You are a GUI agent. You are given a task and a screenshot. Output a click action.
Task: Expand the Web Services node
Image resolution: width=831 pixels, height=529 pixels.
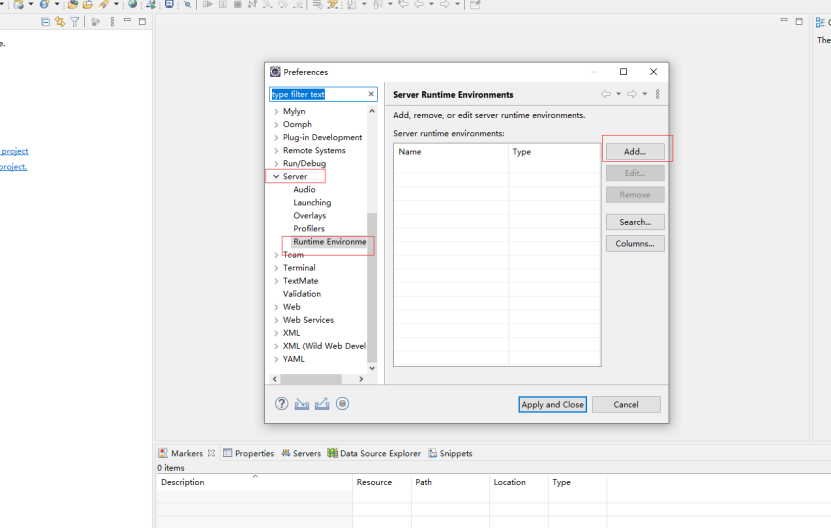coord(276,320)
